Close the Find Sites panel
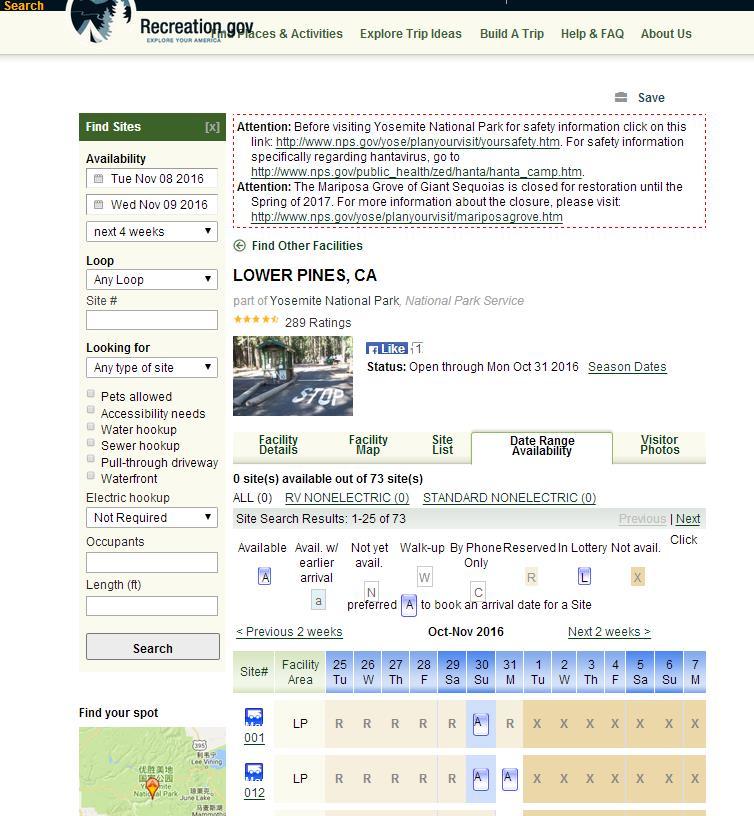 (212, 127)
